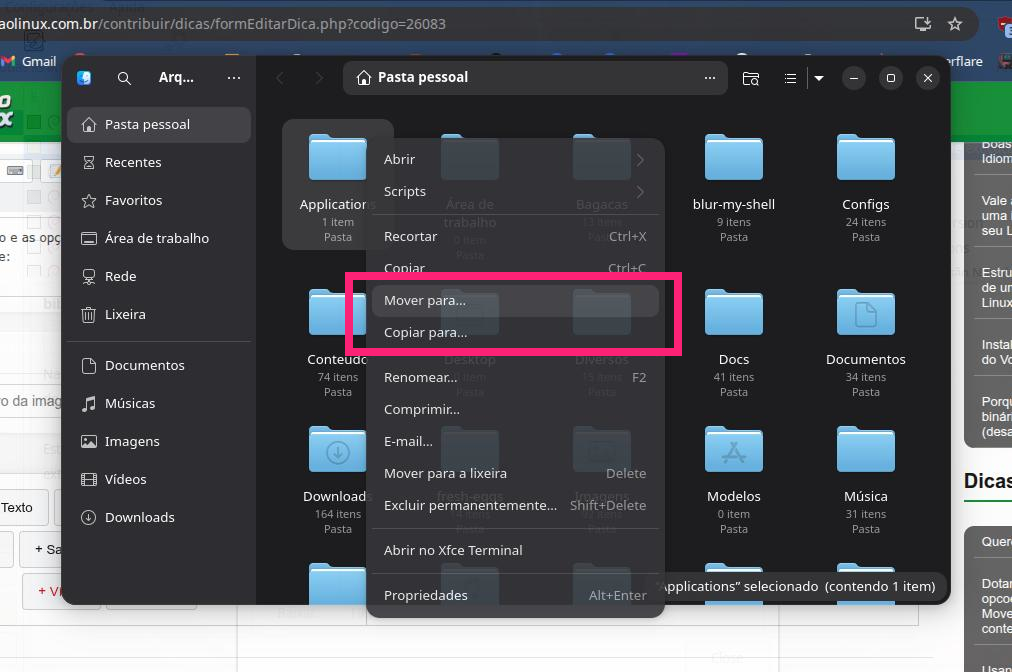Image resolution: width=1012 pixels, height=672 pixels.
Task: Open the sidebar three-dots main menu
Action: pos(234,78)
